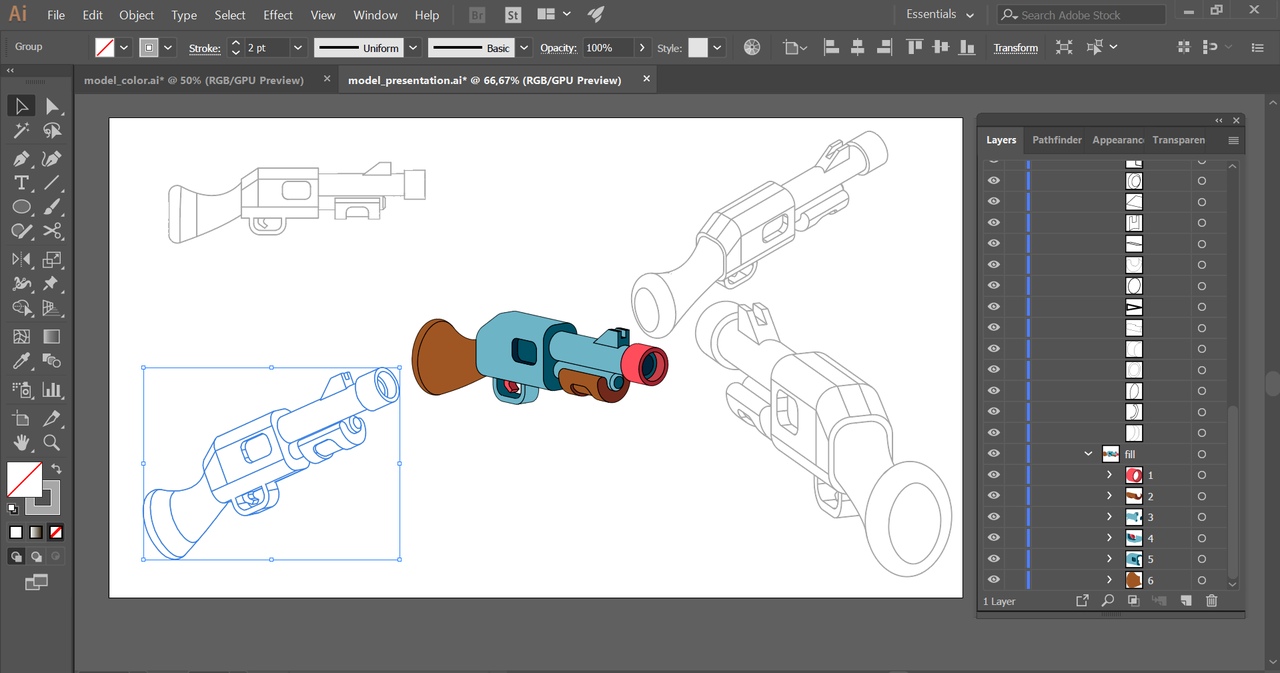Click the Fill color swatch in toolbar

click(x=24, y=480)
